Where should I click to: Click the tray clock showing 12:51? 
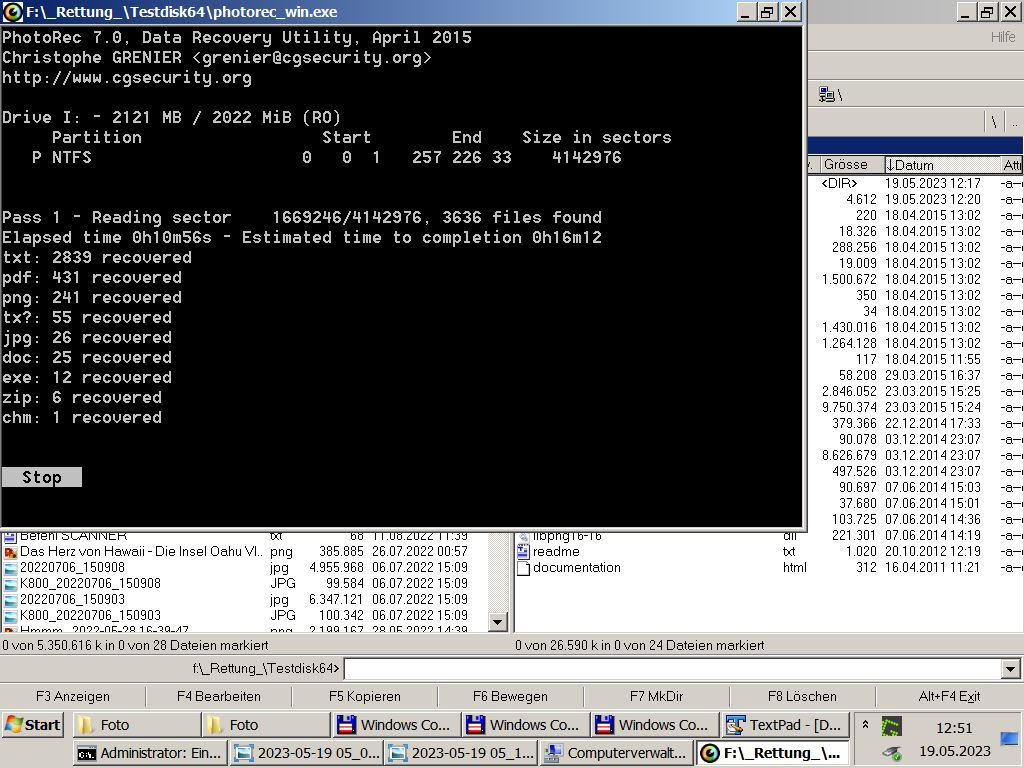coord(954,728)
